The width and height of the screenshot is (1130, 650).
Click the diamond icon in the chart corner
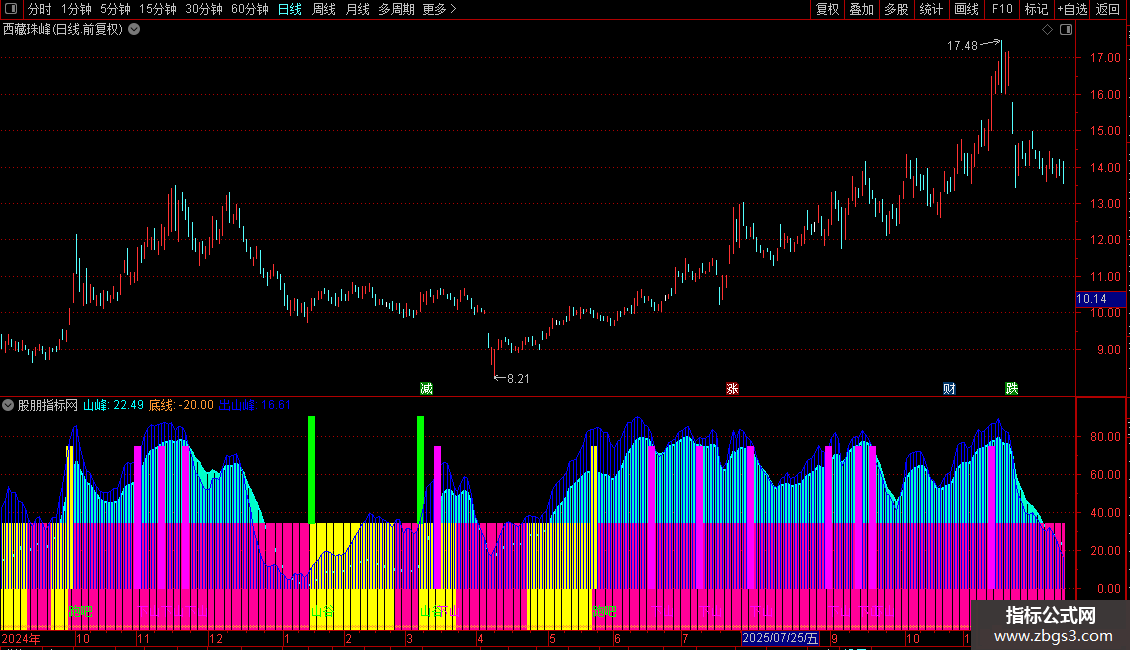click(x=1048, y=30)
